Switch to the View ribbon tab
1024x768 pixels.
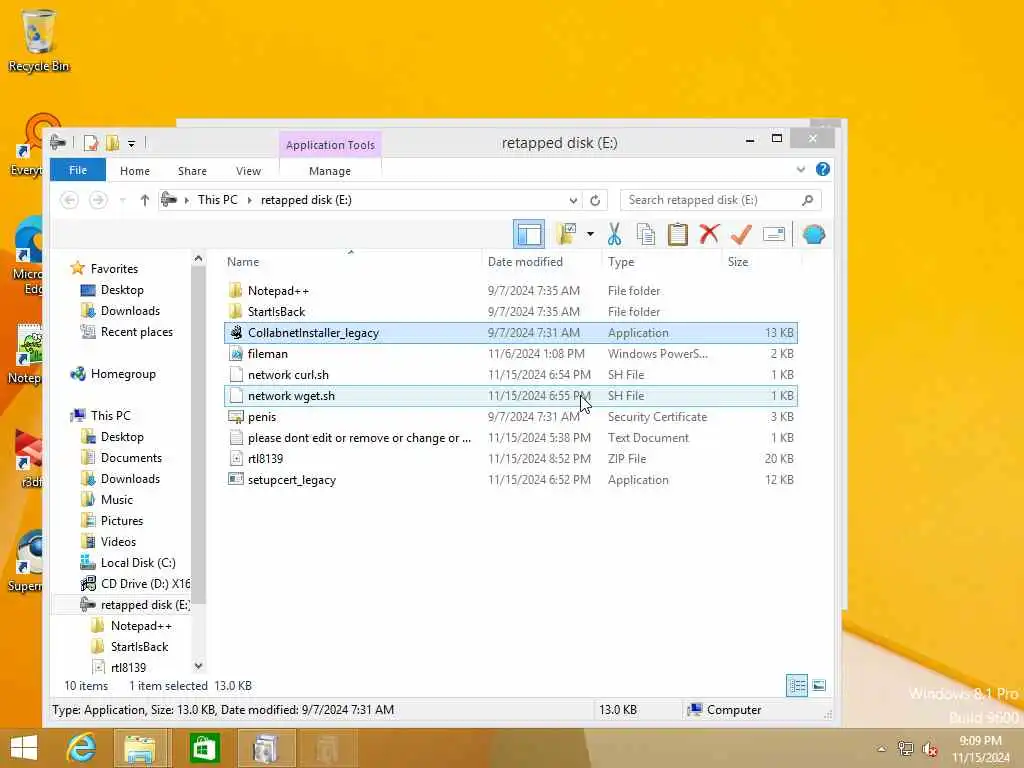point(248,170)
